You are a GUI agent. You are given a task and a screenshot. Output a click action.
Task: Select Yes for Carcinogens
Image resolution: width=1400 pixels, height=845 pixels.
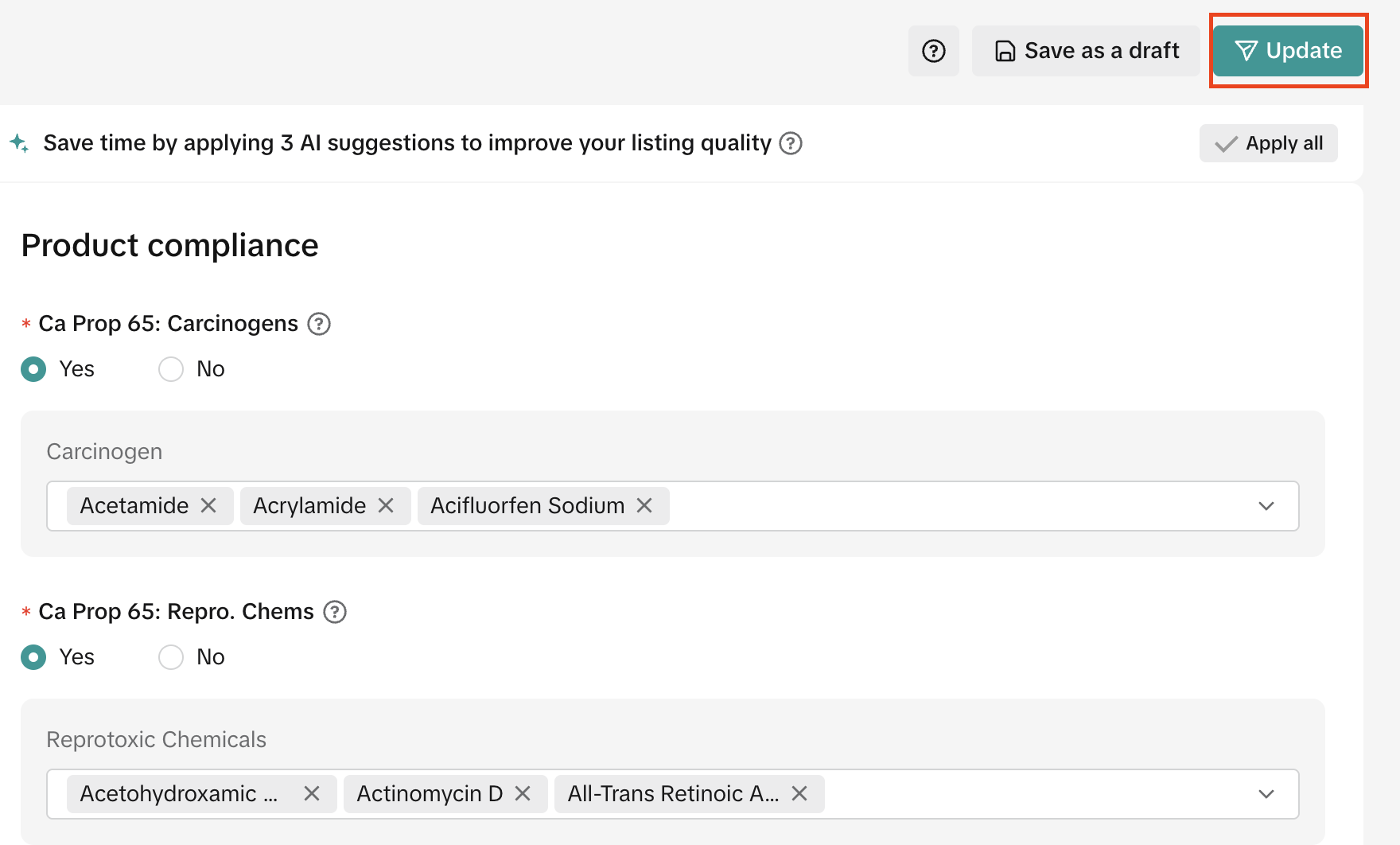coord(33,369)
